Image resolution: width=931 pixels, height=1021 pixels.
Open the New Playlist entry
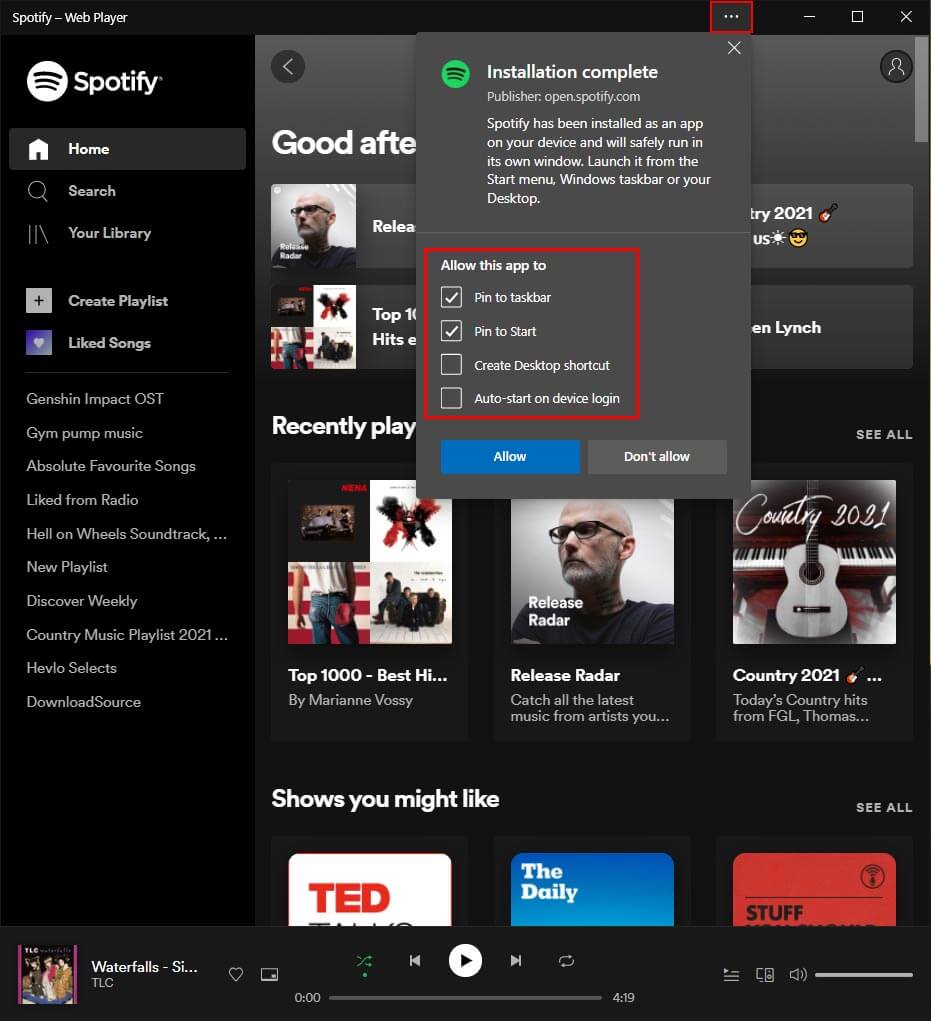coord(67,567)
